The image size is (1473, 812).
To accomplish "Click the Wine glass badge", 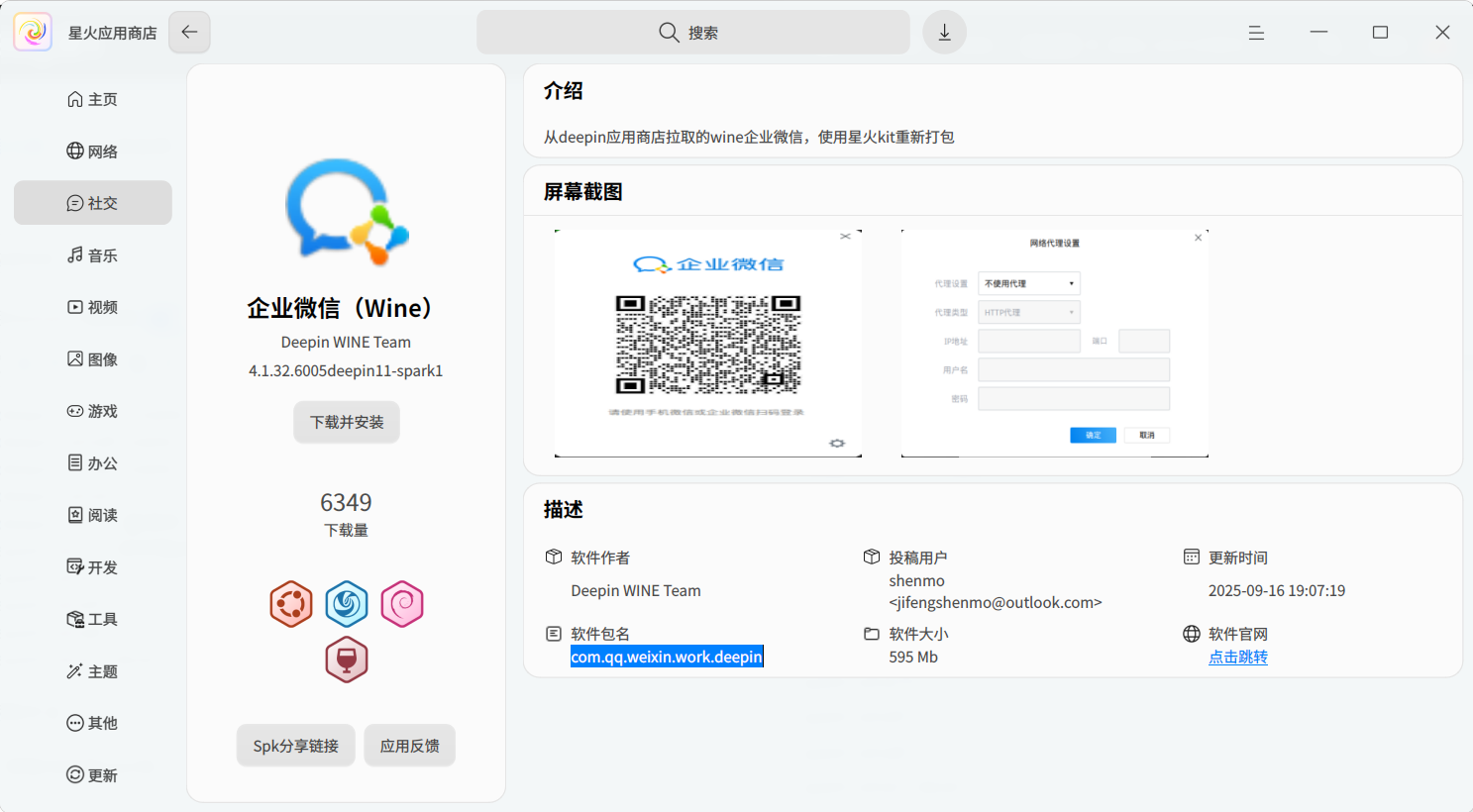I will [x=347, y=660].
